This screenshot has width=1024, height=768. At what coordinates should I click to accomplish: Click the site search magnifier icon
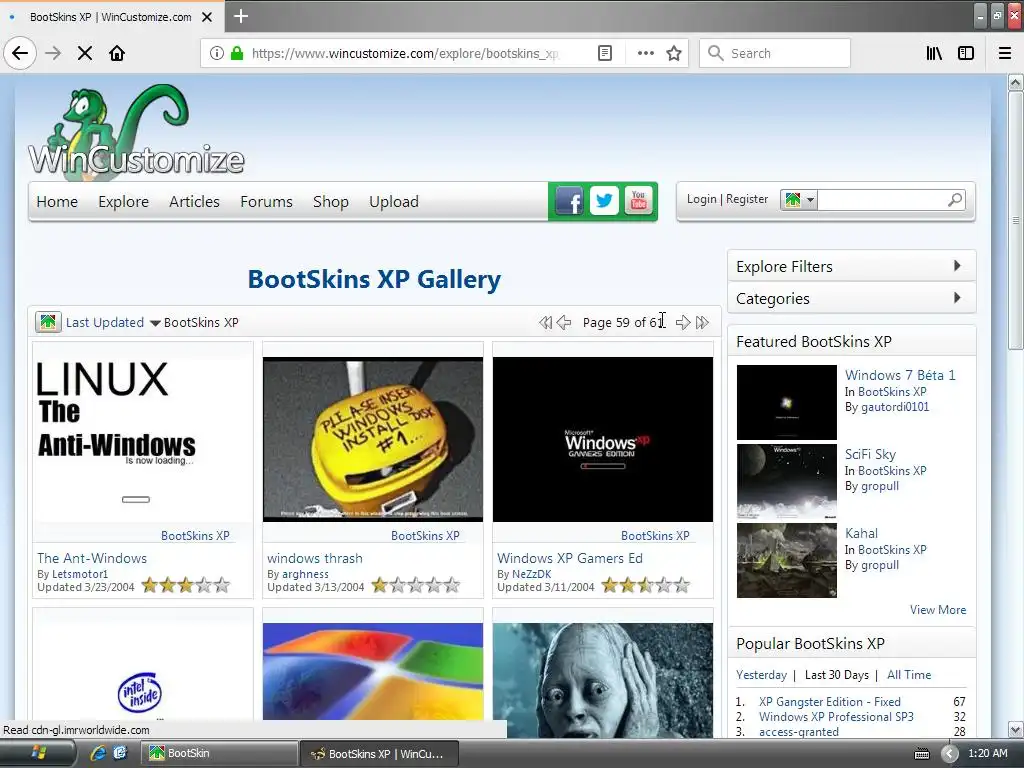coord(955,200)
